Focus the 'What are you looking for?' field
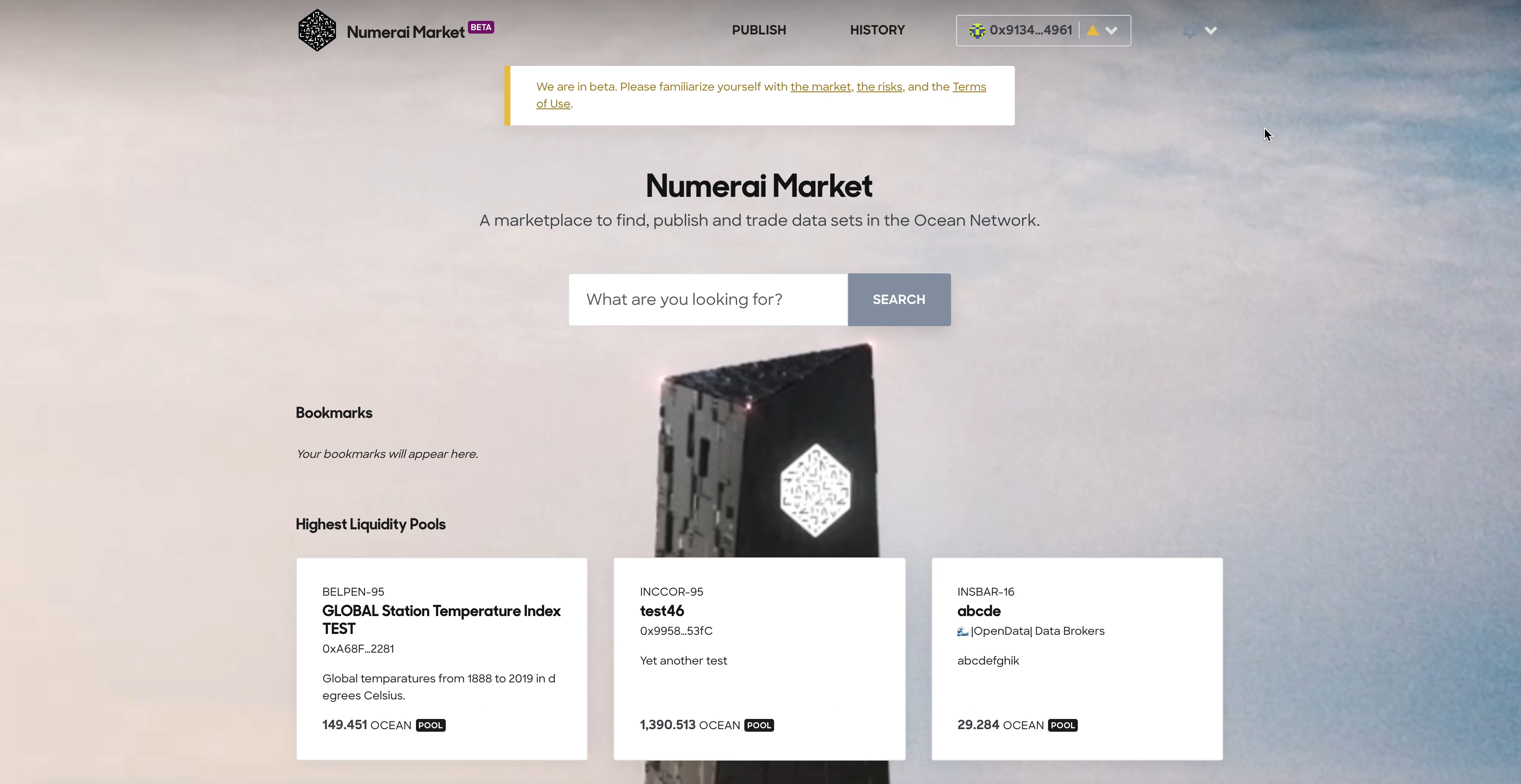The image size is (1521, 784). coord(707,299)
